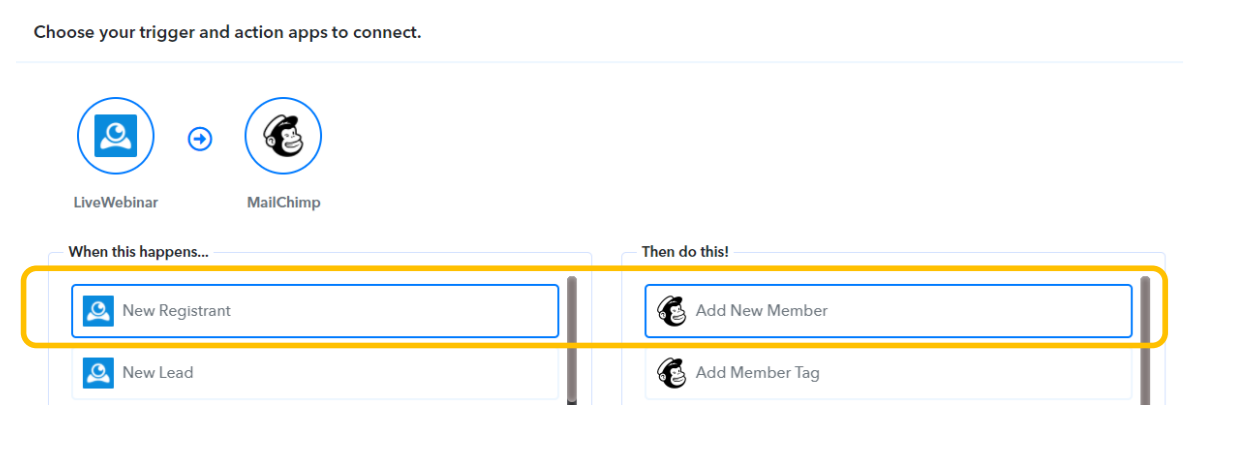Click the LiveWebinar name label
Viewport: 1243px width, 453px height.
tap(116, 202)
